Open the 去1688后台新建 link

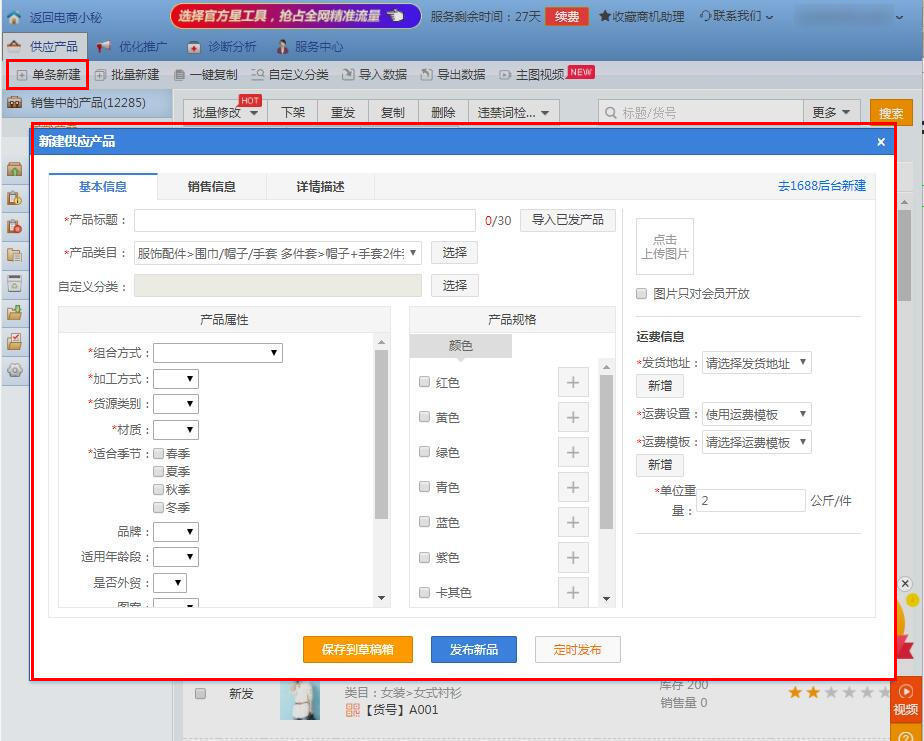(x=821, y=186)
